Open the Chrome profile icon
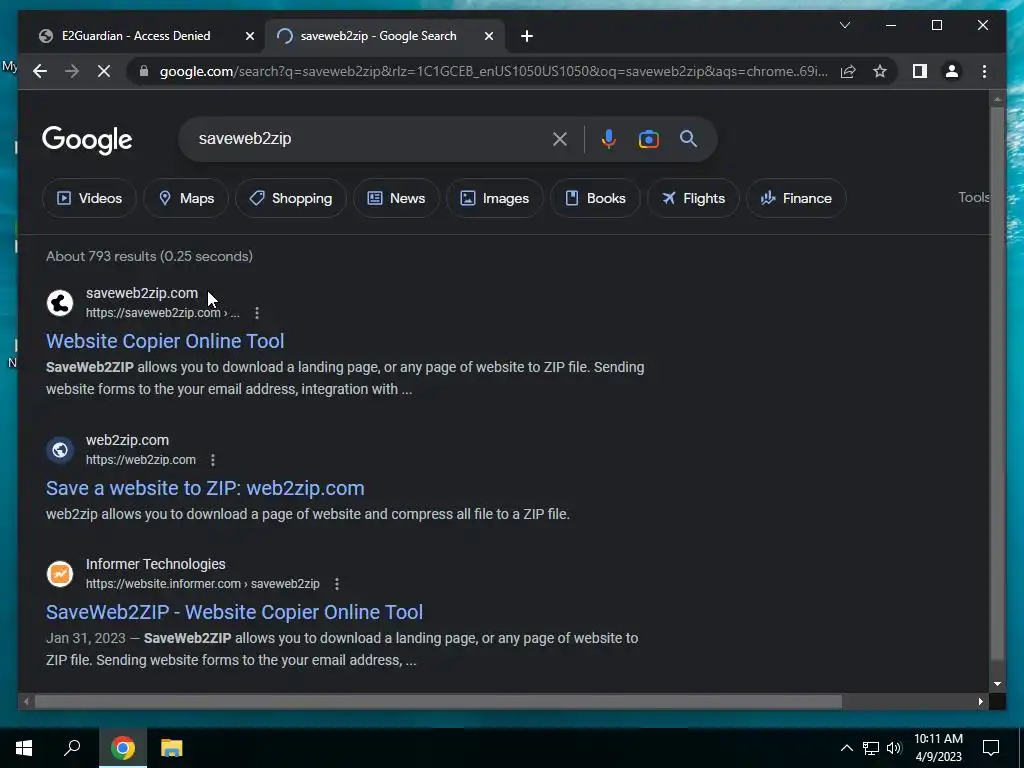1024x768 pixels. point(952,71)
